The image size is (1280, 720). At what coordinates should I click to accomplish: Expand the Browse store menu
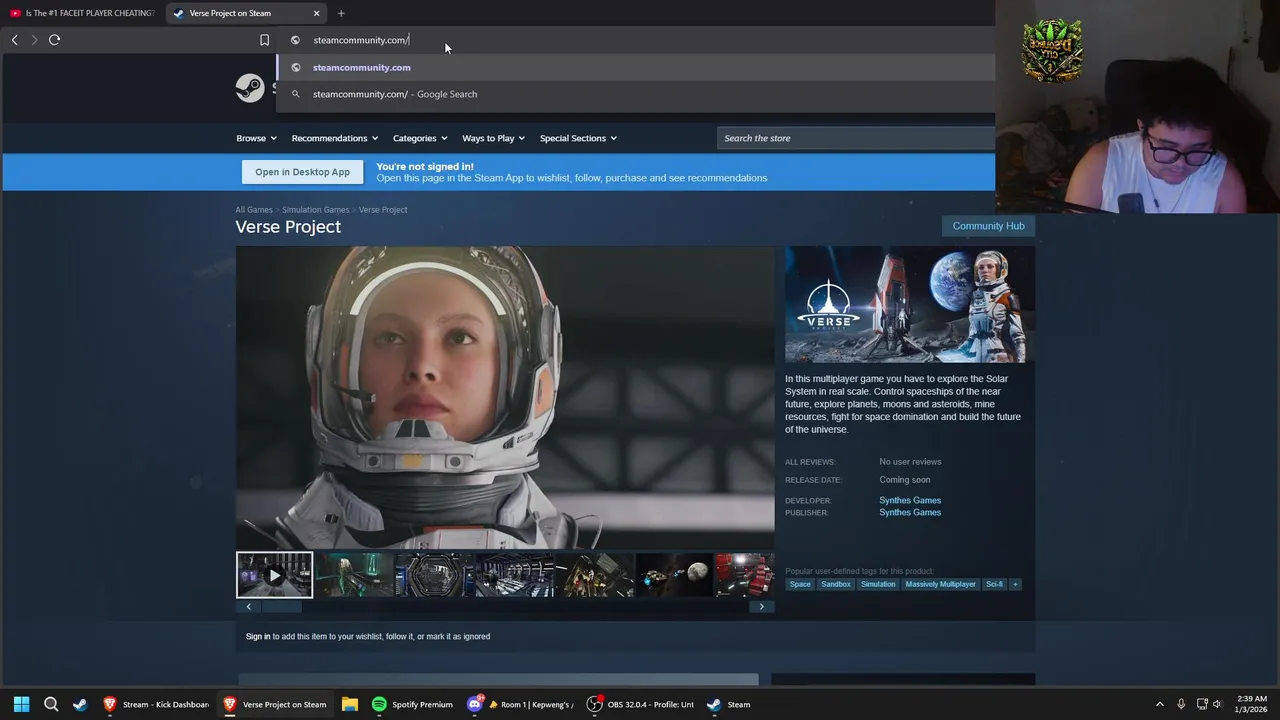point(256,138)
